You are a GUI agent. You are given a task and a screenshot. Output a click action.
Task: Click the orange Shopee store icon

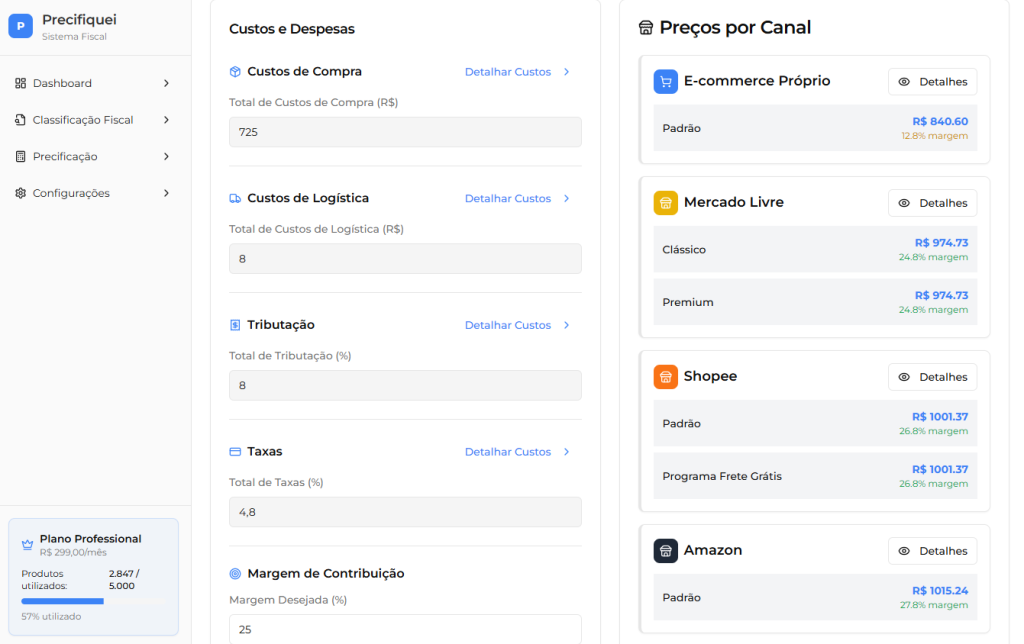(666, 377)
